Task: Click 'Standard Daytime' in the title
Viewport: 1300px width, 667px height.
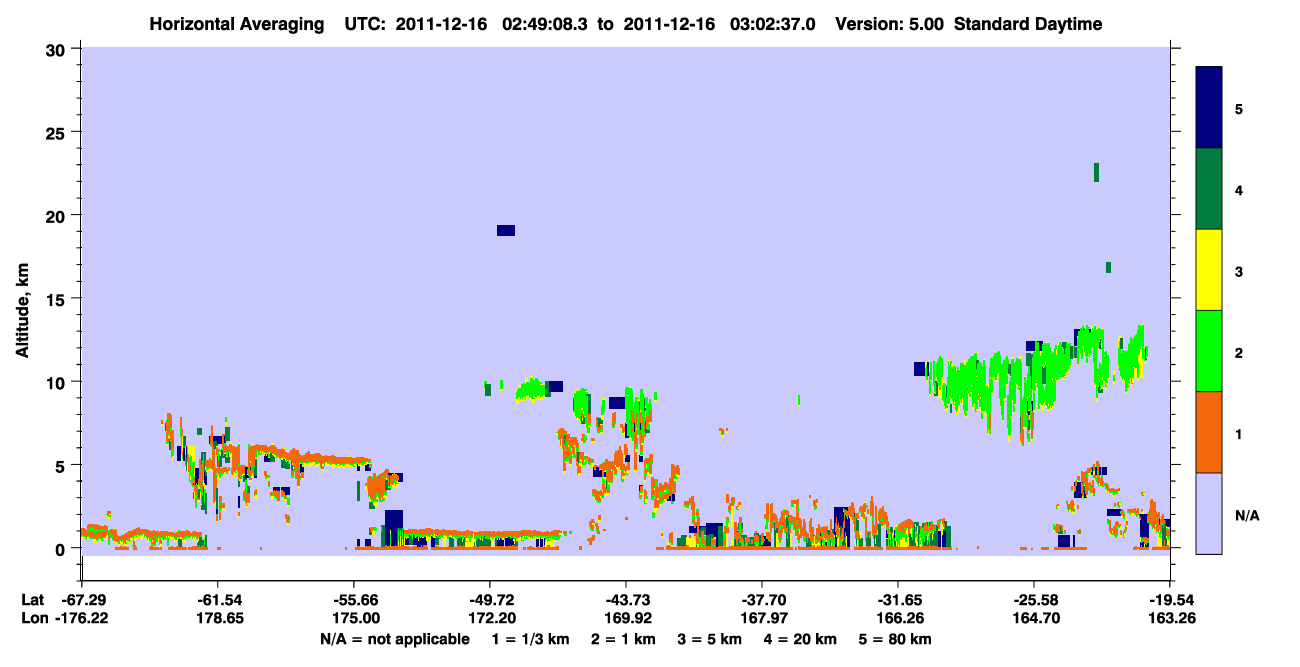Action: [1027, 24]
